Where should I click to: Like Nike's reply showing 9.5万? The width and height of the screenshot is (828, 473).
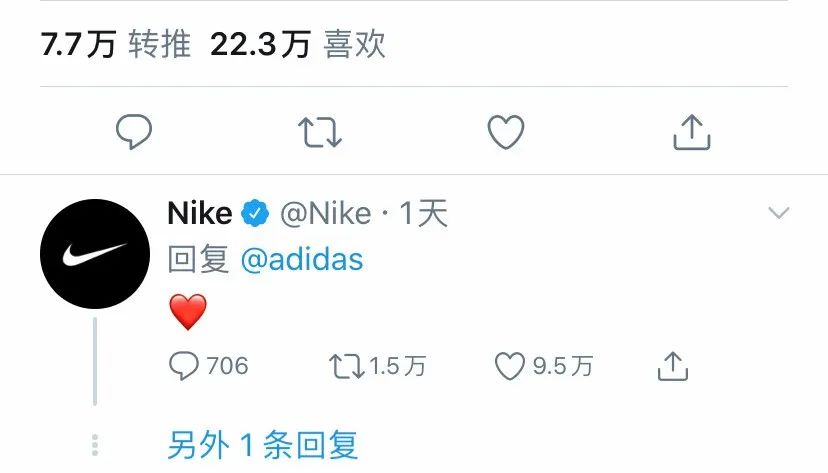tap(544, 366)
